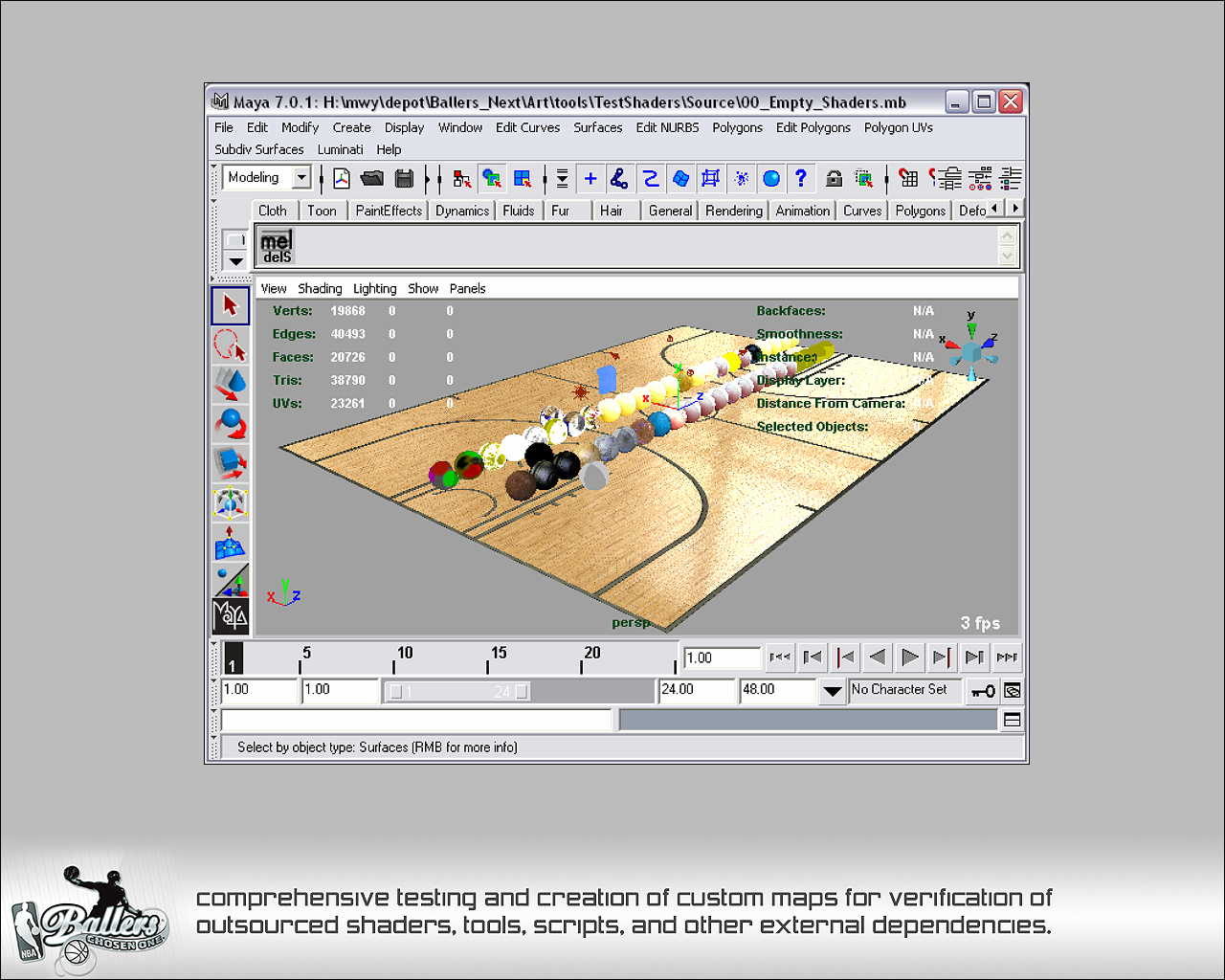Activate the Lasso select tool

click(x=230, y=345)
